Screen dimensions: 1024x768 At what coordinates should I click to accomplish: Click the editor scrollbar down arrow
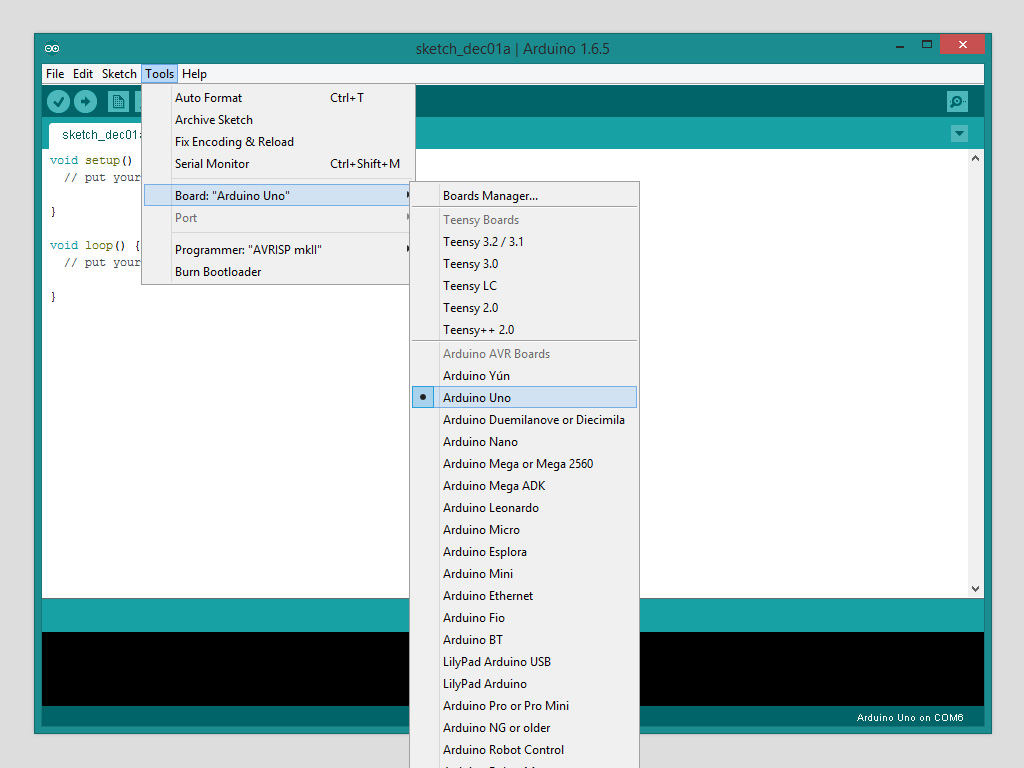click(x=975, y=588)
